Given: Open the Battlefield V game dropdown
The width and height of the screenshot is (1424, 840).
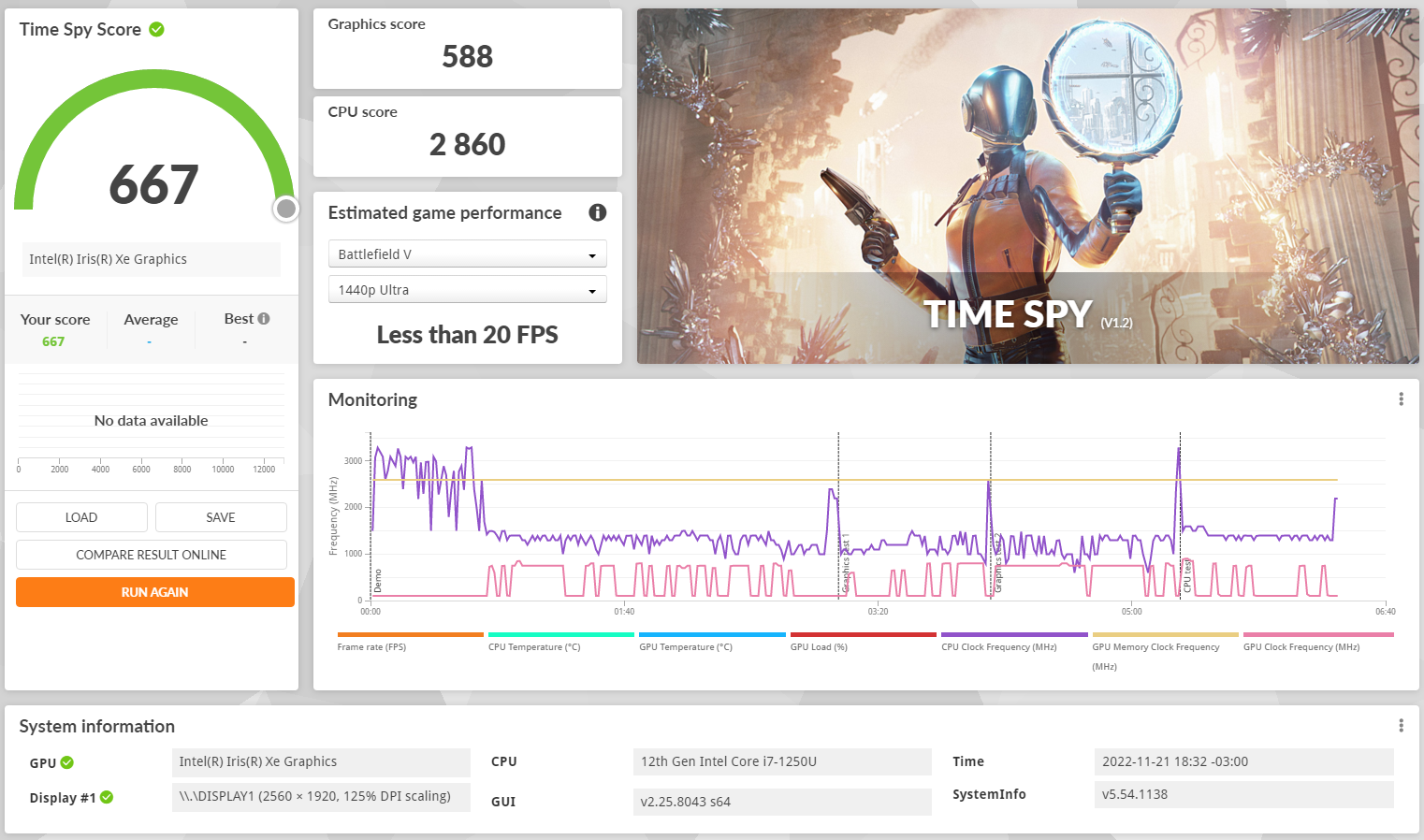Looking at the screenshot, I should [x=467, y=254].
